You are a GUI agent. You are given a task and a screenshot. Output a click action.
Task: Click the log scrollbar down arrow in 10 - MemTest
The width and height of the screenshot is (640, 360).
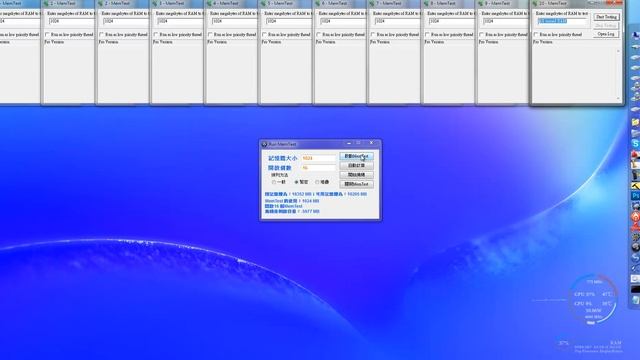[618, 98]
